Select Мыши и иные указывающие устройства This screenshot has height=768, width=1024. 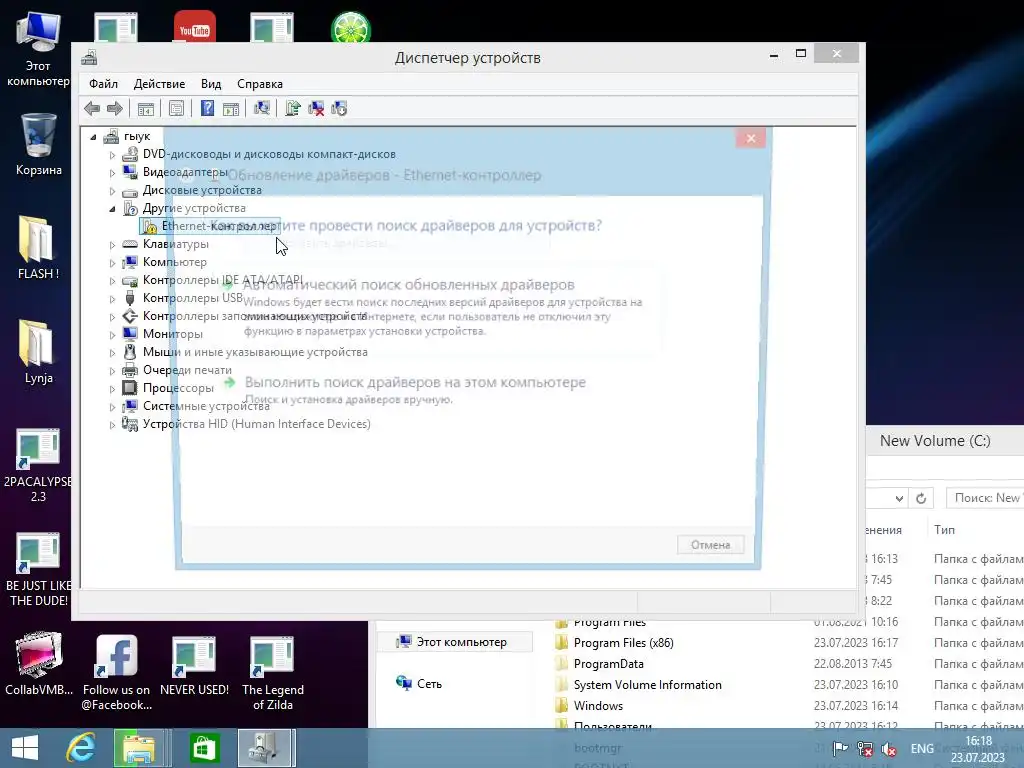click(255, 352)
